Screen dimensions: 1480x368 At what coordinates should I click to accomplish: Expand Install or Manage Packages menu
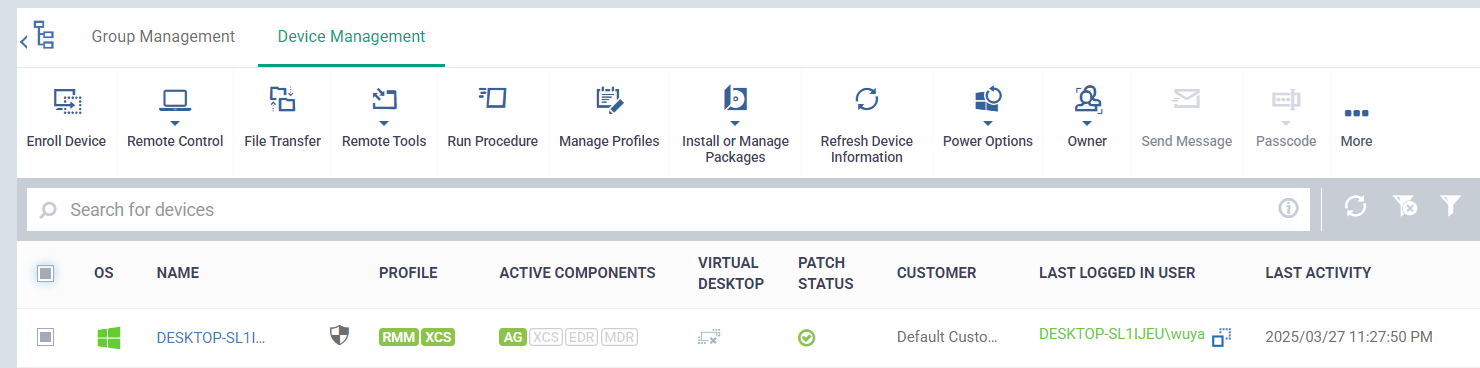coord(735,125)
